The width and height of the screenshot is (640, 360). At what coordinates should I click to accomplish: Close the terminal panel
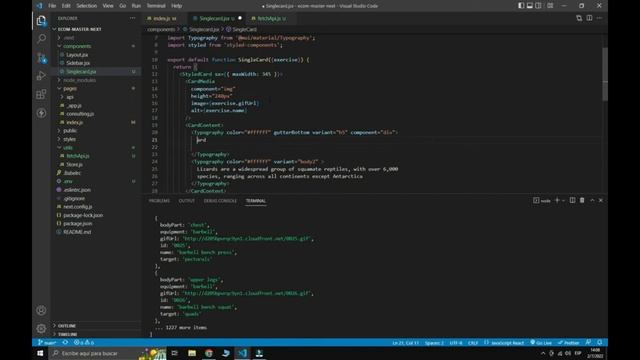coord(601,200)
